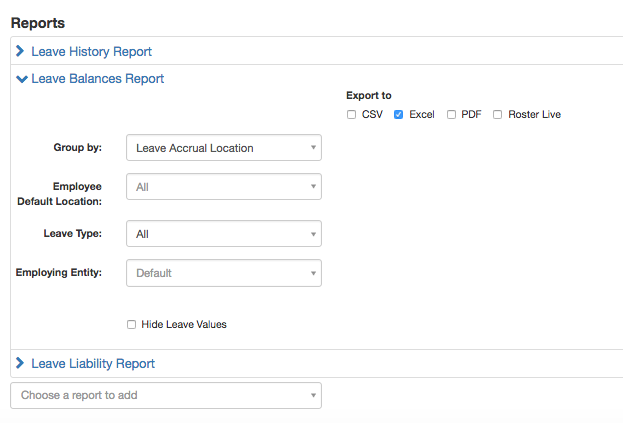
Task: Expand Leave Liability Report chevron icon
Action: (20, 363)
